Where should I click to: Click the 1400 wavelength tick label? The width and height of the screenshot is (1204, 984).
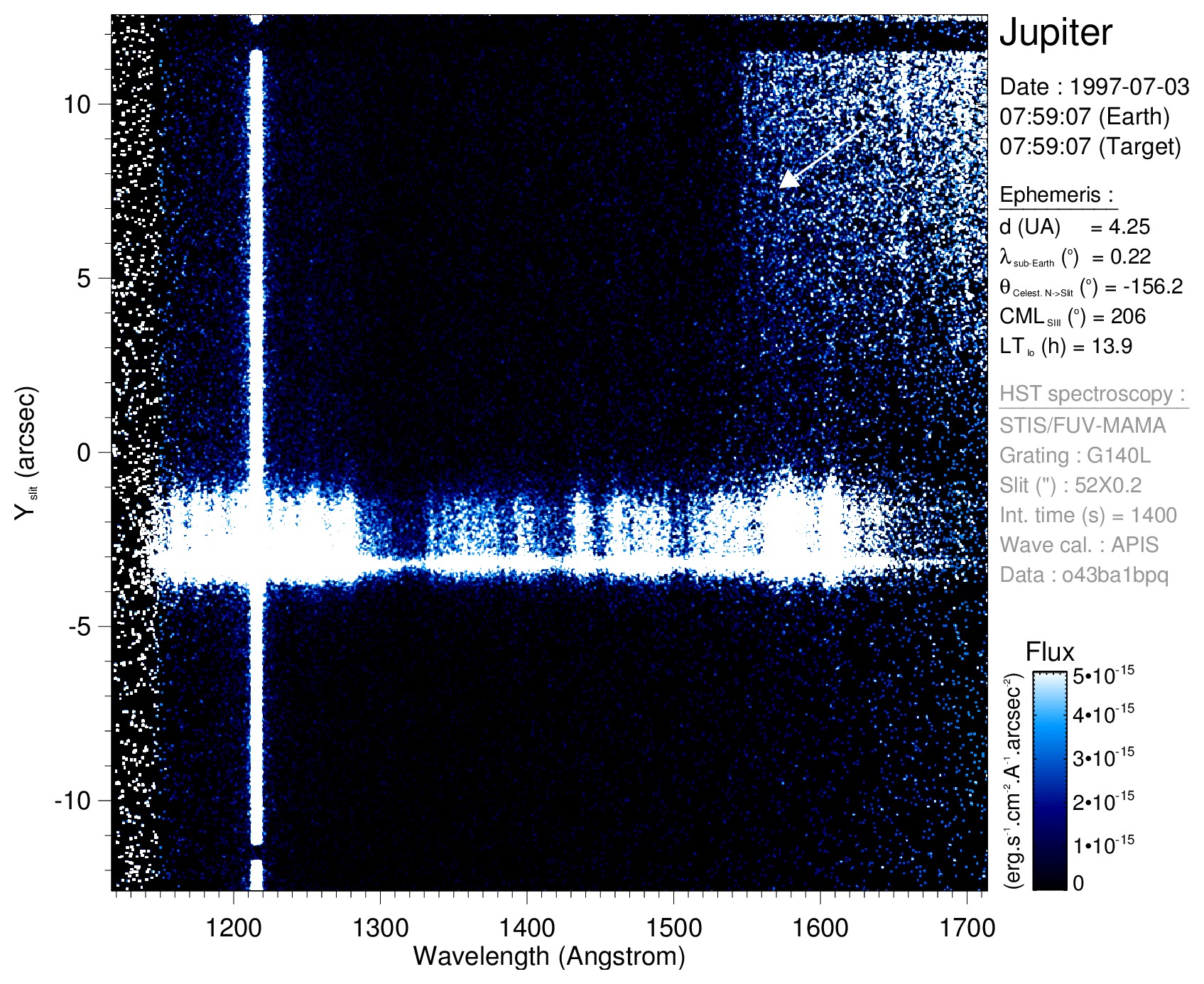coord(526,927)
